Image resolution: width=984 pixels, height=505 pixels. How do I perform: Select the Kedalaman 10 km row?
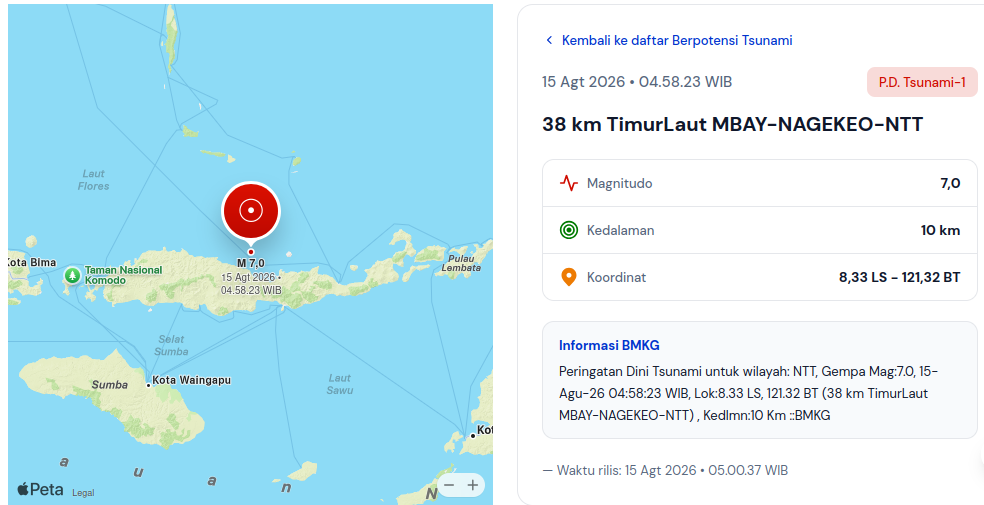pyautogui.click(x=760, y=230)
